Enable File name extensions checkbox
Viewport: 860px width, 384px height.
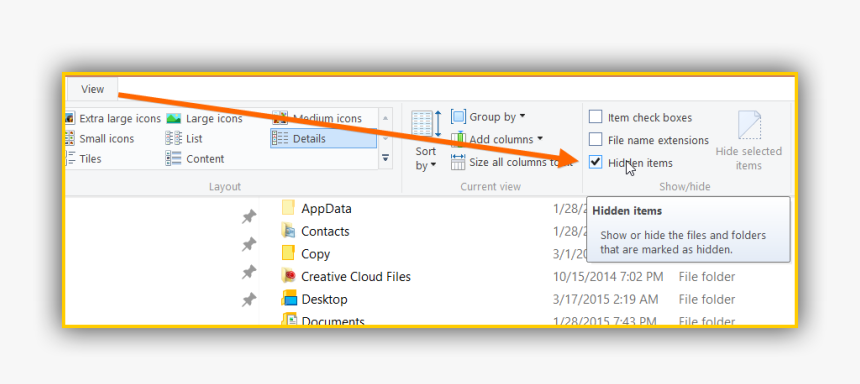click(596, 140)
